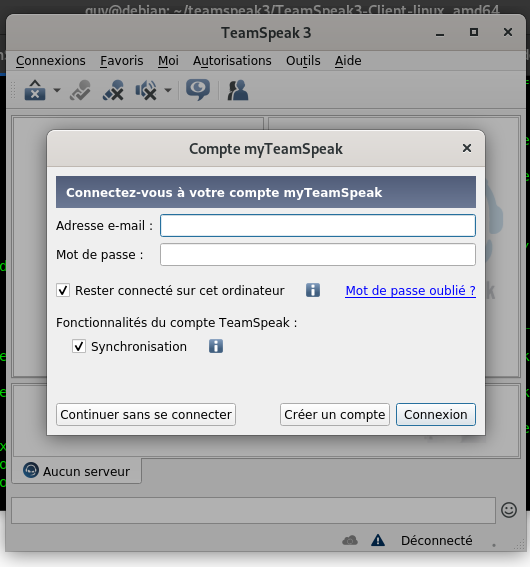The height and width of the screenshot is (567, 530).
Task: Focus the Adresse e-mail field
Action: tap(318, 226)
